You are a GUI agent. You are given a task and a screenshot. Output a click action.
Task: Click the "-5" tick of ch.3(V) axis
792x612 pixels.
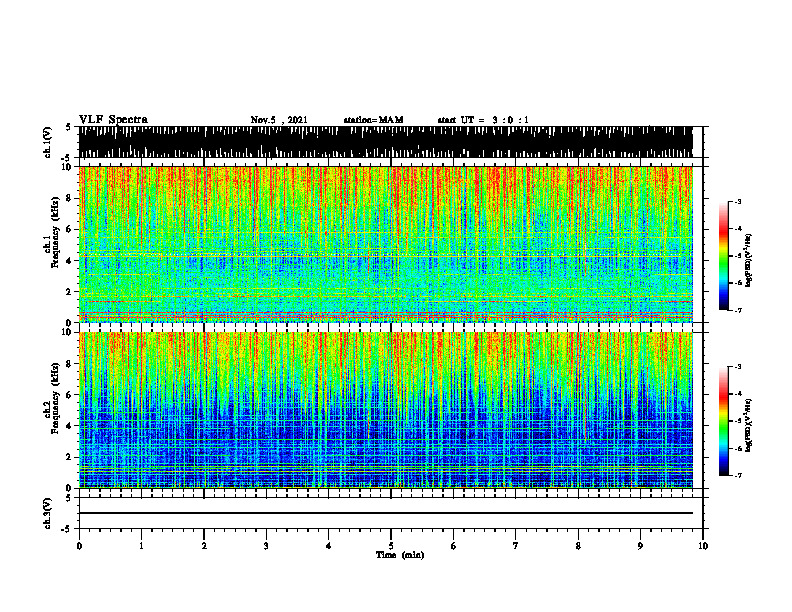pyautogui.click(x=67, y=529)
